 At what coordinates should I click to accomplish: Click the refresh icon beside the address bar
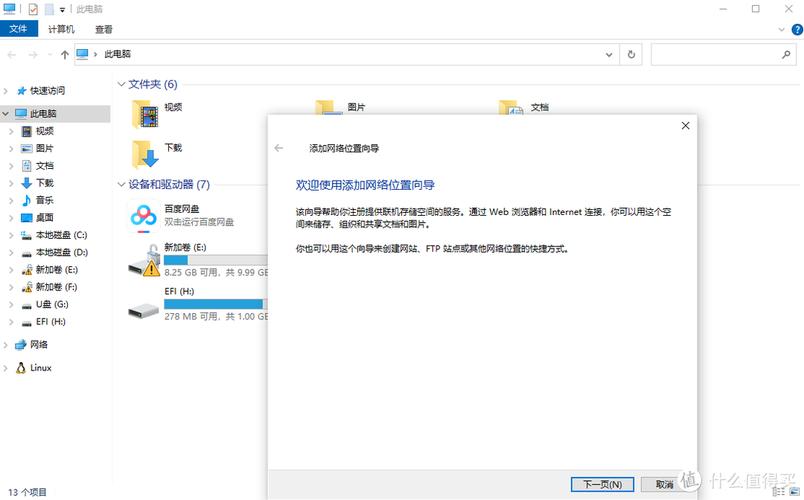click(x=631, y=54)
